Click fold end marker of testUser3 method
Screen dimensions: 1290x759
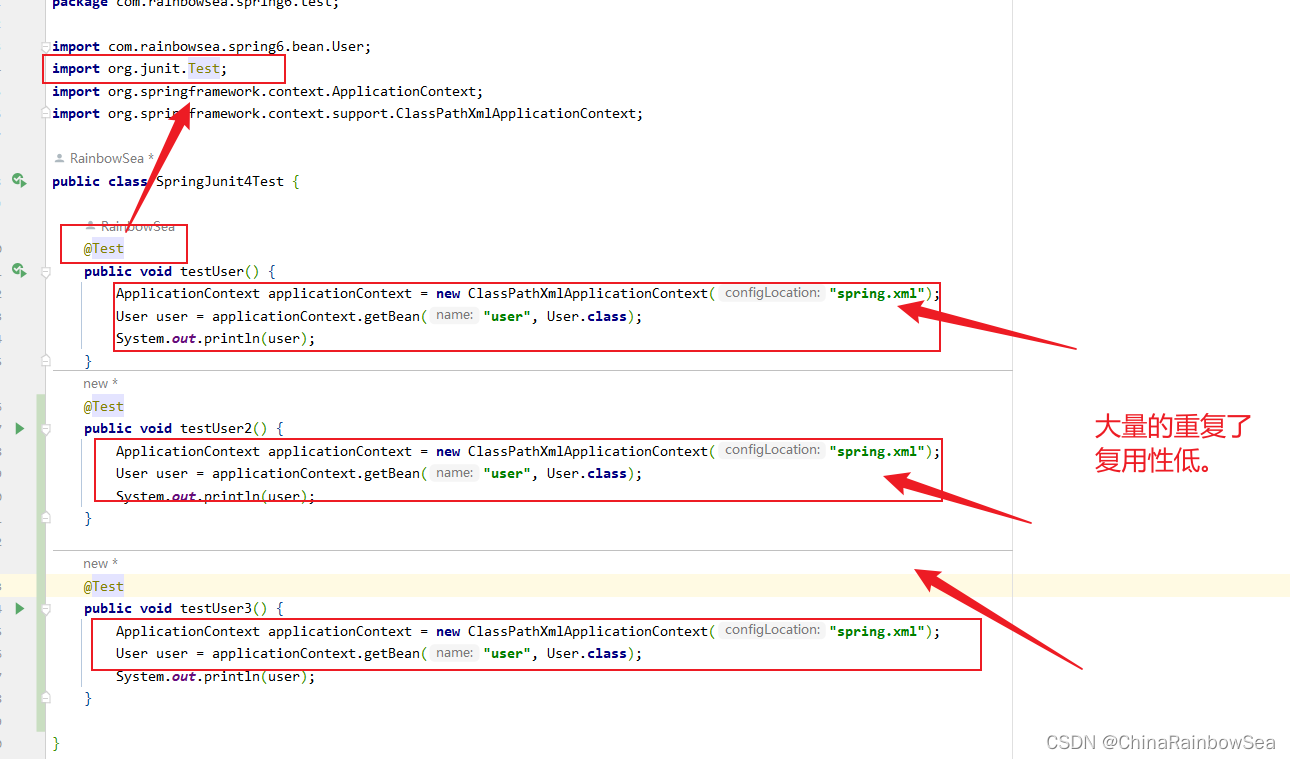click(x=45, y=697)
